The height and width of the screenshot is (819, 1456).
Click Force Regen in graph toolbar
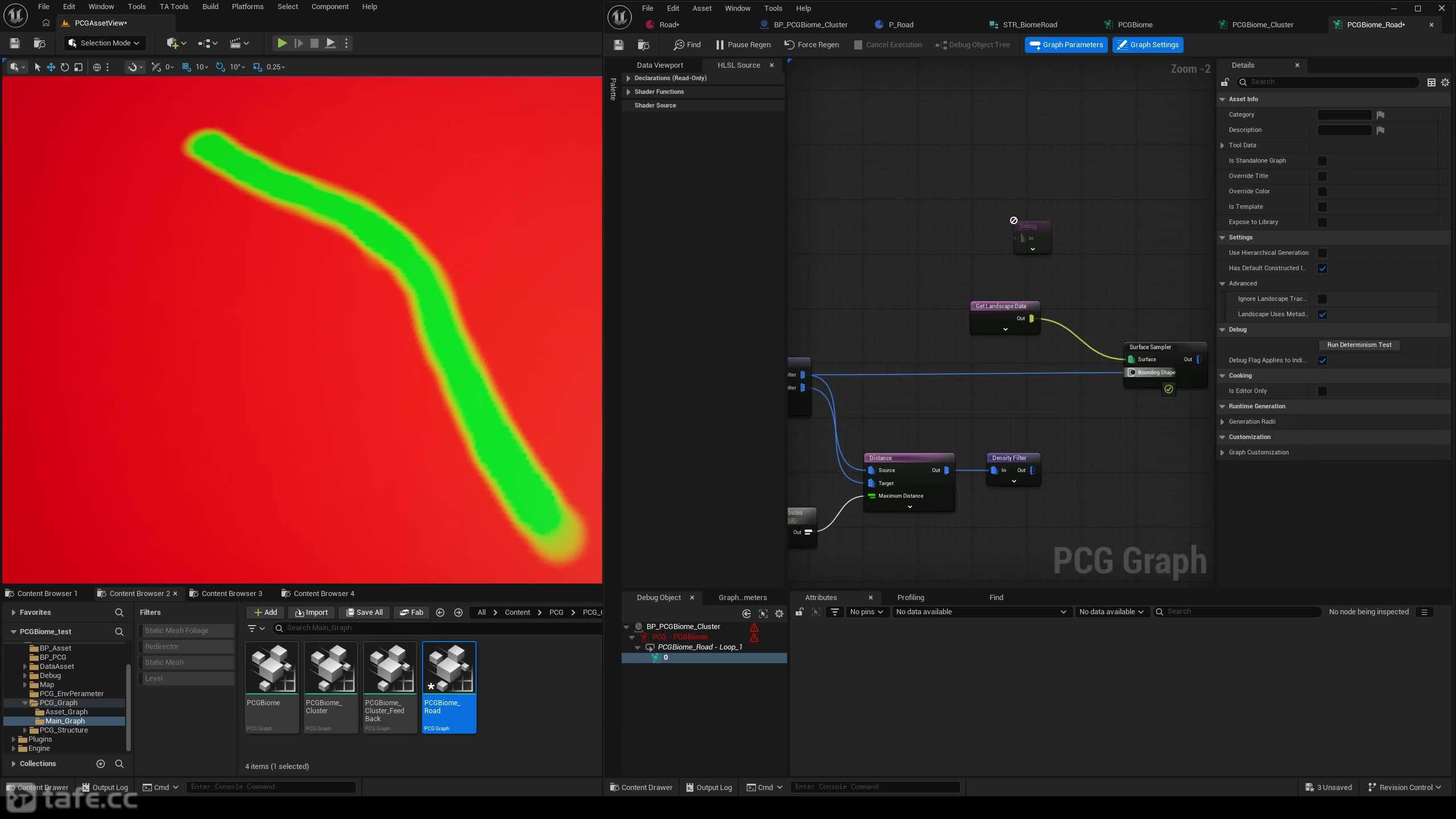(811, 45)
